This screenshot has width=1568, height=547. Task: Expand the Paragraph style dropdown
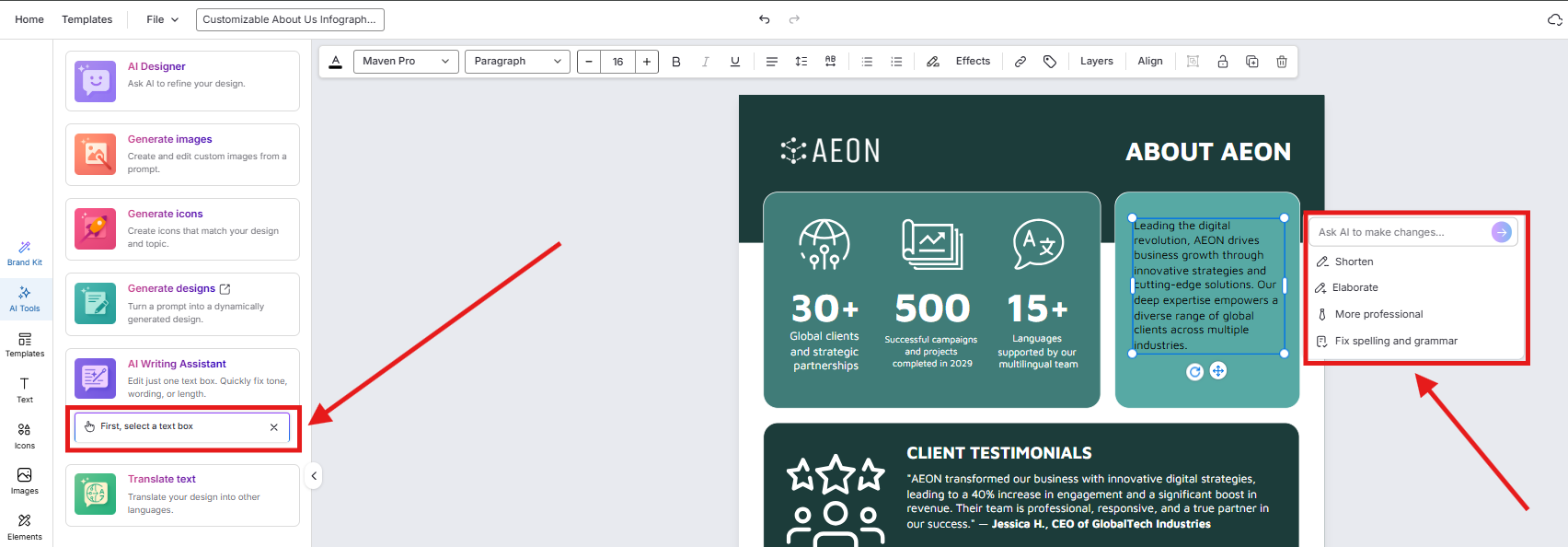click(517, 62)
